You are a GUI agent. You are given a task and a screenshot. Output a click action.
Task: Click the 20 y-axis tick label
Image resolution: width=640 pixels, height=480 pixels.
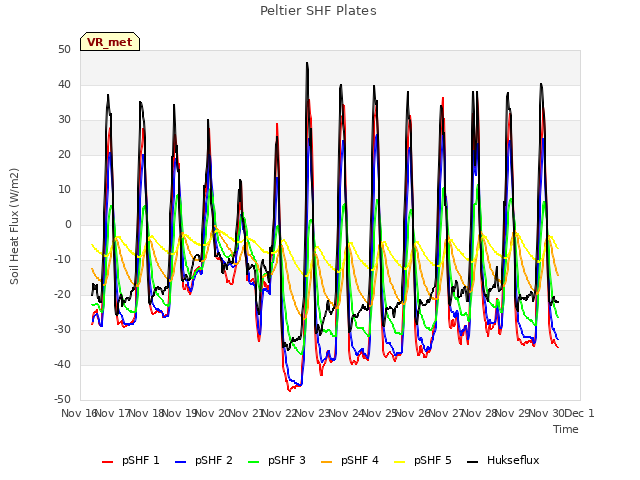[x=64, y=155]
